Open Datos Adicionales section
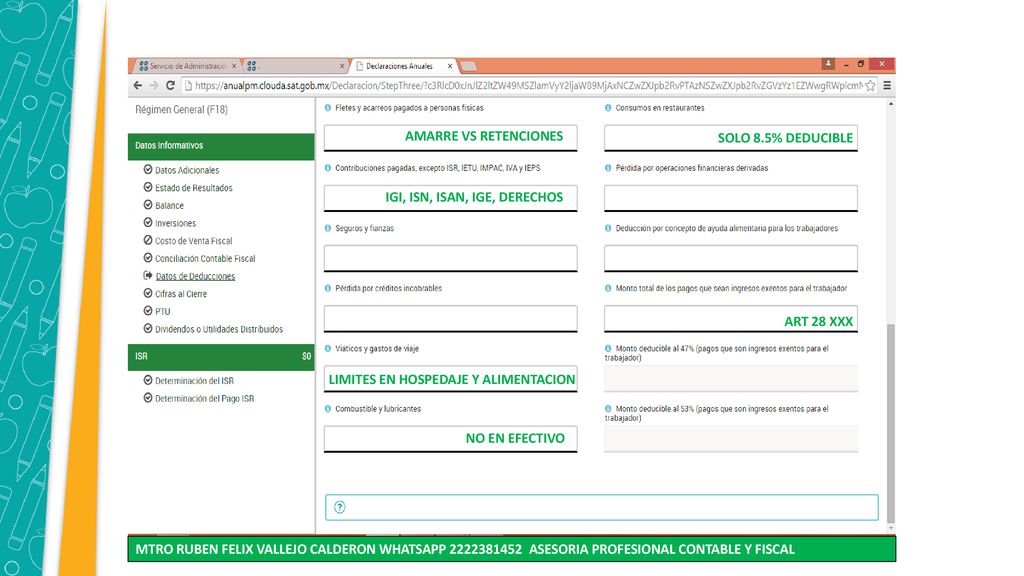This screenshot has height=576, width=1024. click(x=187, y=170)
